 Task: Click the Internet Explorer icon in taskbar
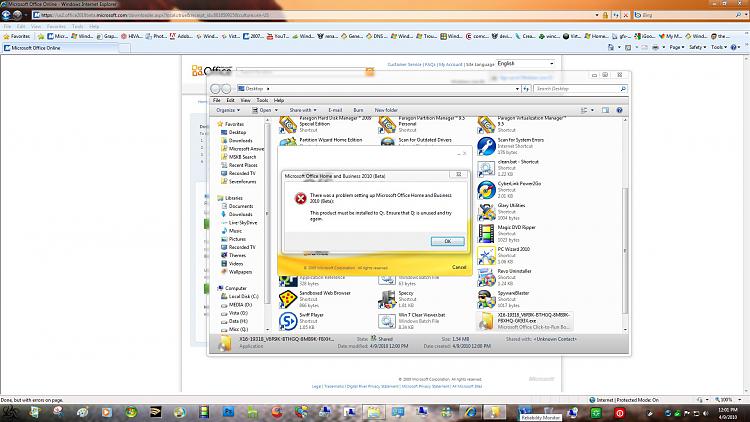tap(470, 412)
